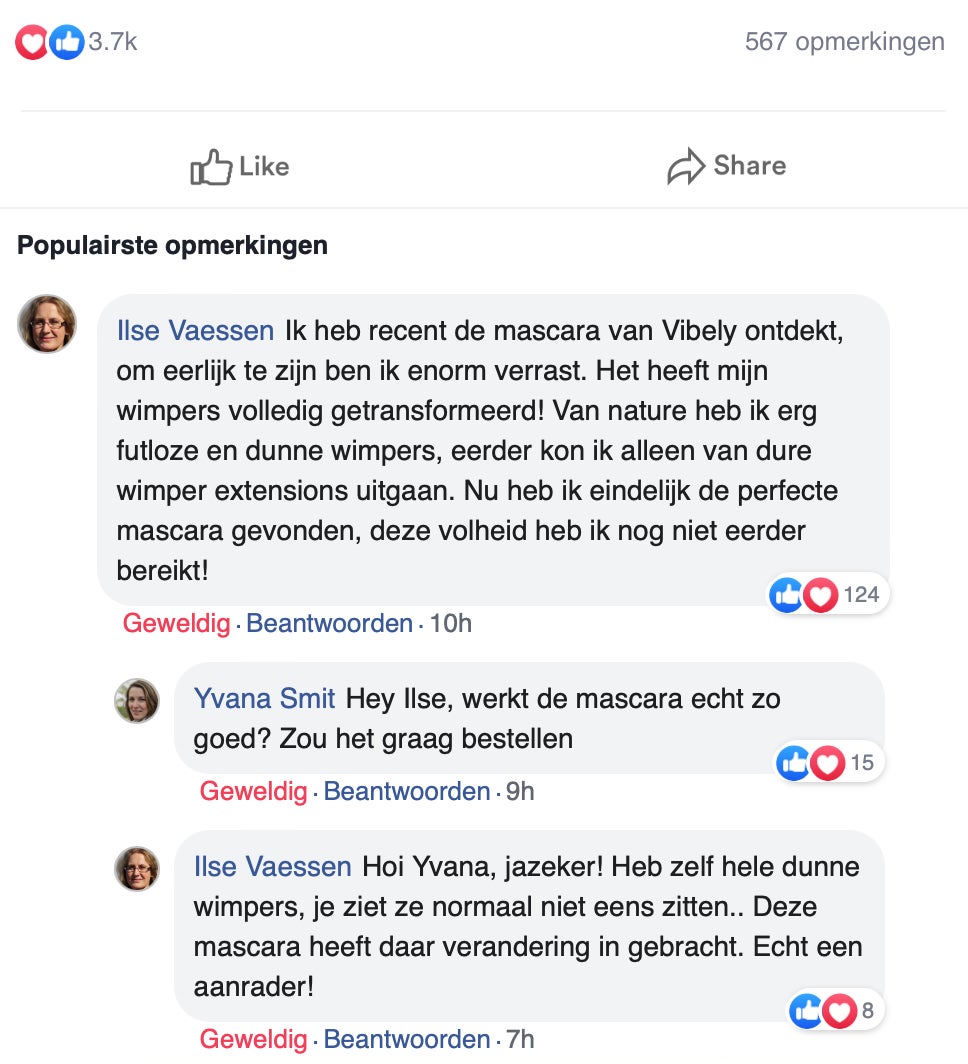The height and width of the screenshot is (1064, 968).
Task: Open Ilse Vaessen's profile picture on the top comment
Action: (47, 324)
